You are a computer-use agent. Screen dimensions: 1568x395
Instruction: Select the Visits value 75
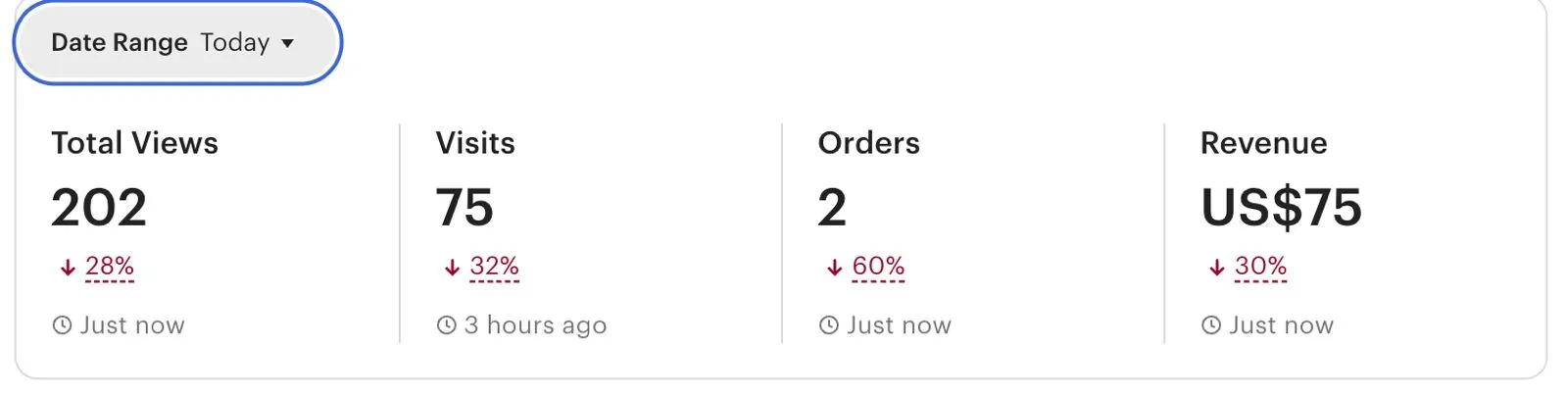(x=465, y=208)
